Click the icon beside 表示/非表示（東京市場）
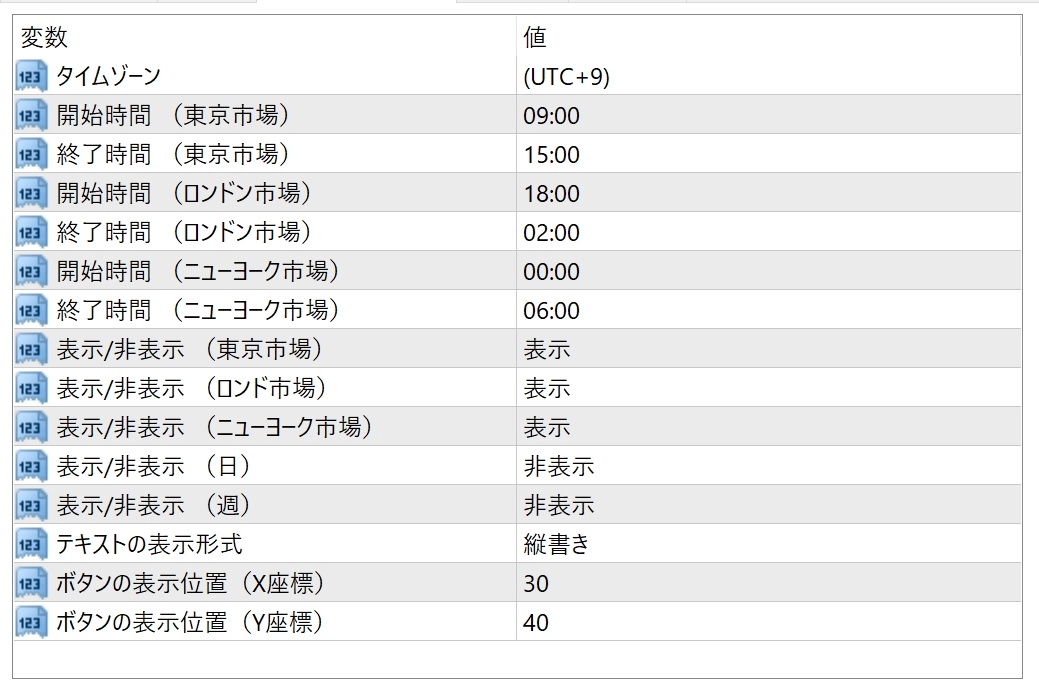Image resolution: width=1039 pixels, height=687 pixels. pyautogui.click(x=31, y=350)
